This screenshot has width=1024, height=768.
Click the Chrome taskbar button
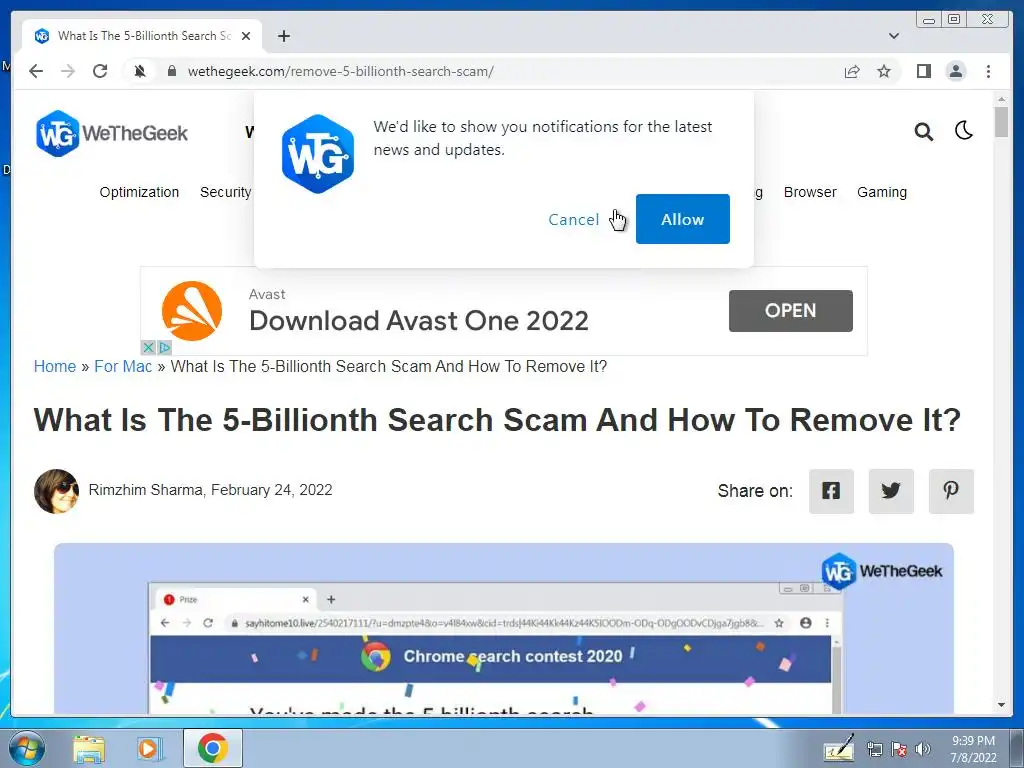213,748
